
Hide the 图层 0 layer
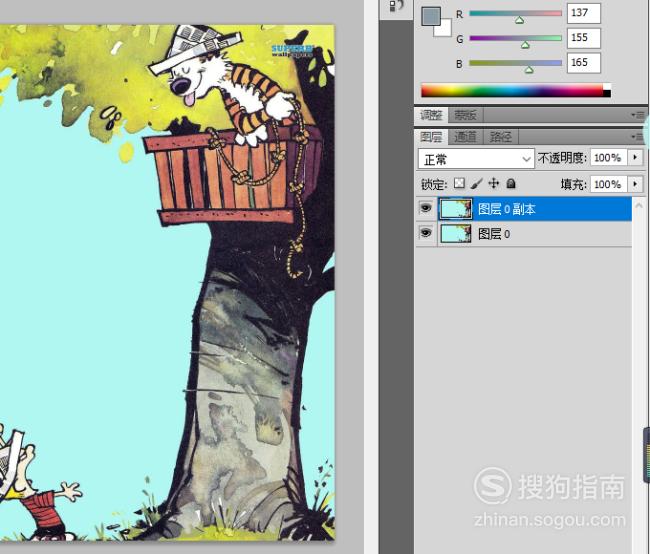(426, 233)
